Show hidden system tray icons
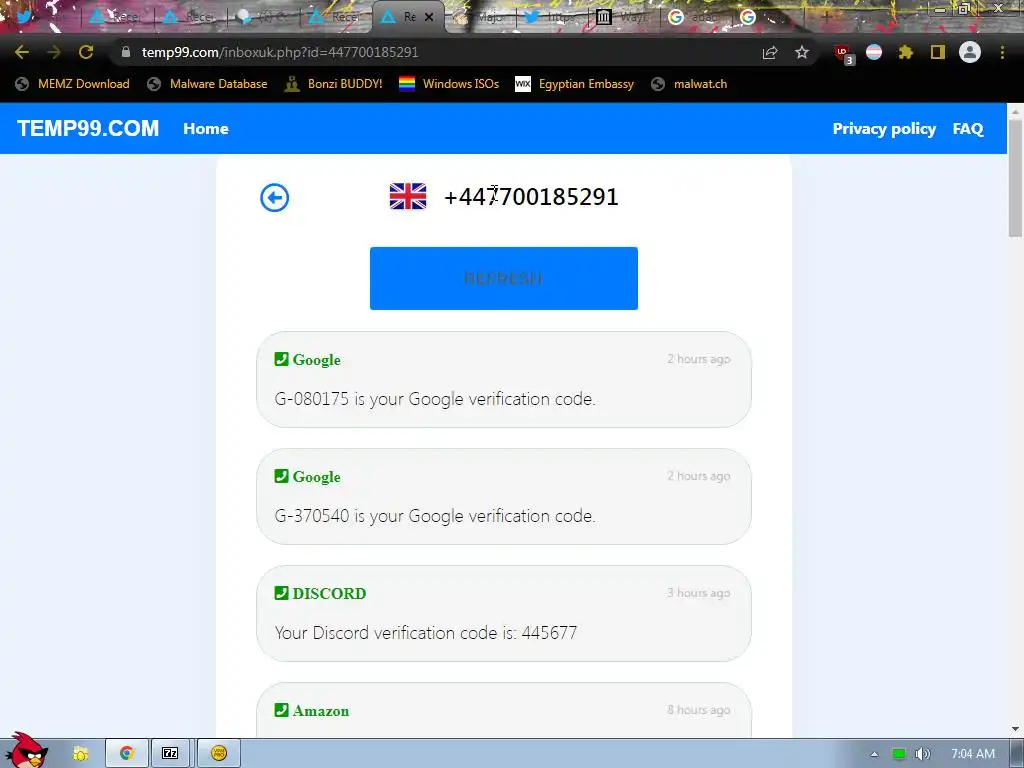This screenshot has height=768, width=1024. pos(874,754)
